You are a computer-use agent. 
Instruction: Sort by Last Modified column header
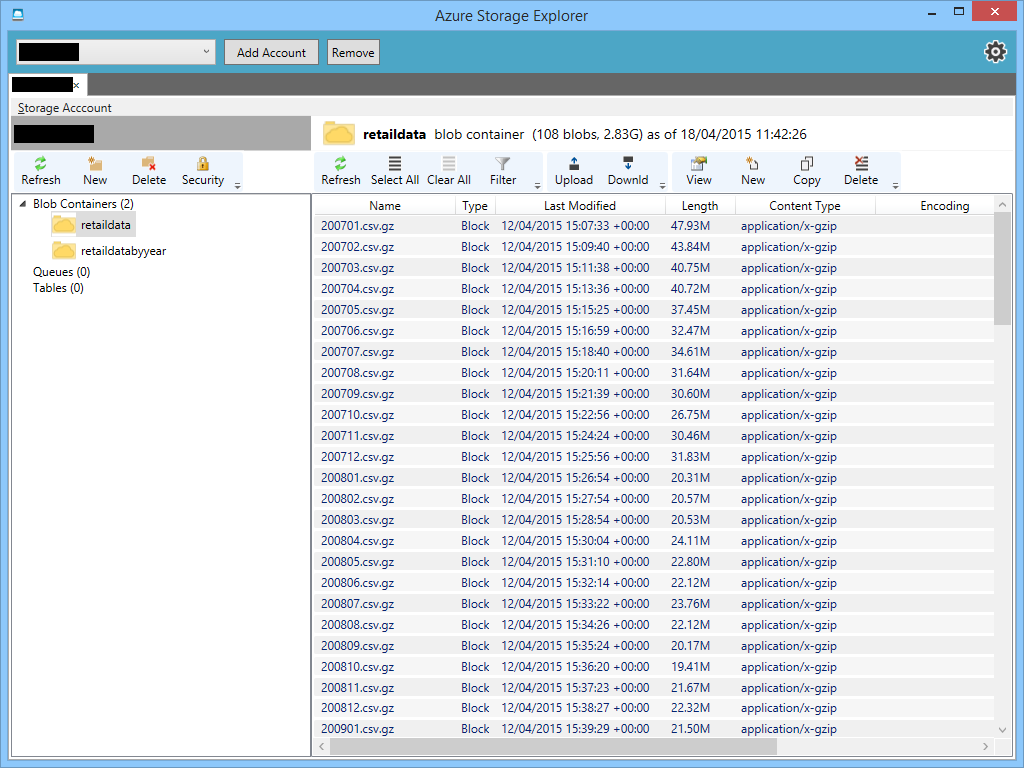click(580, 206)
